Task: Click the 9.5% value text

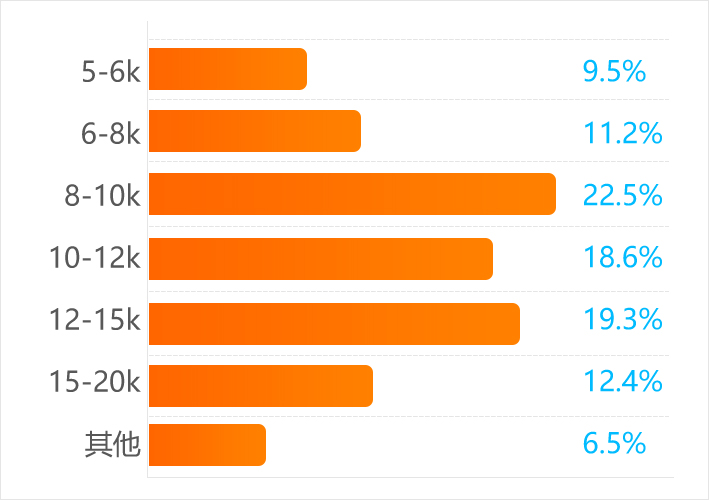Action: tap(613, 72)
